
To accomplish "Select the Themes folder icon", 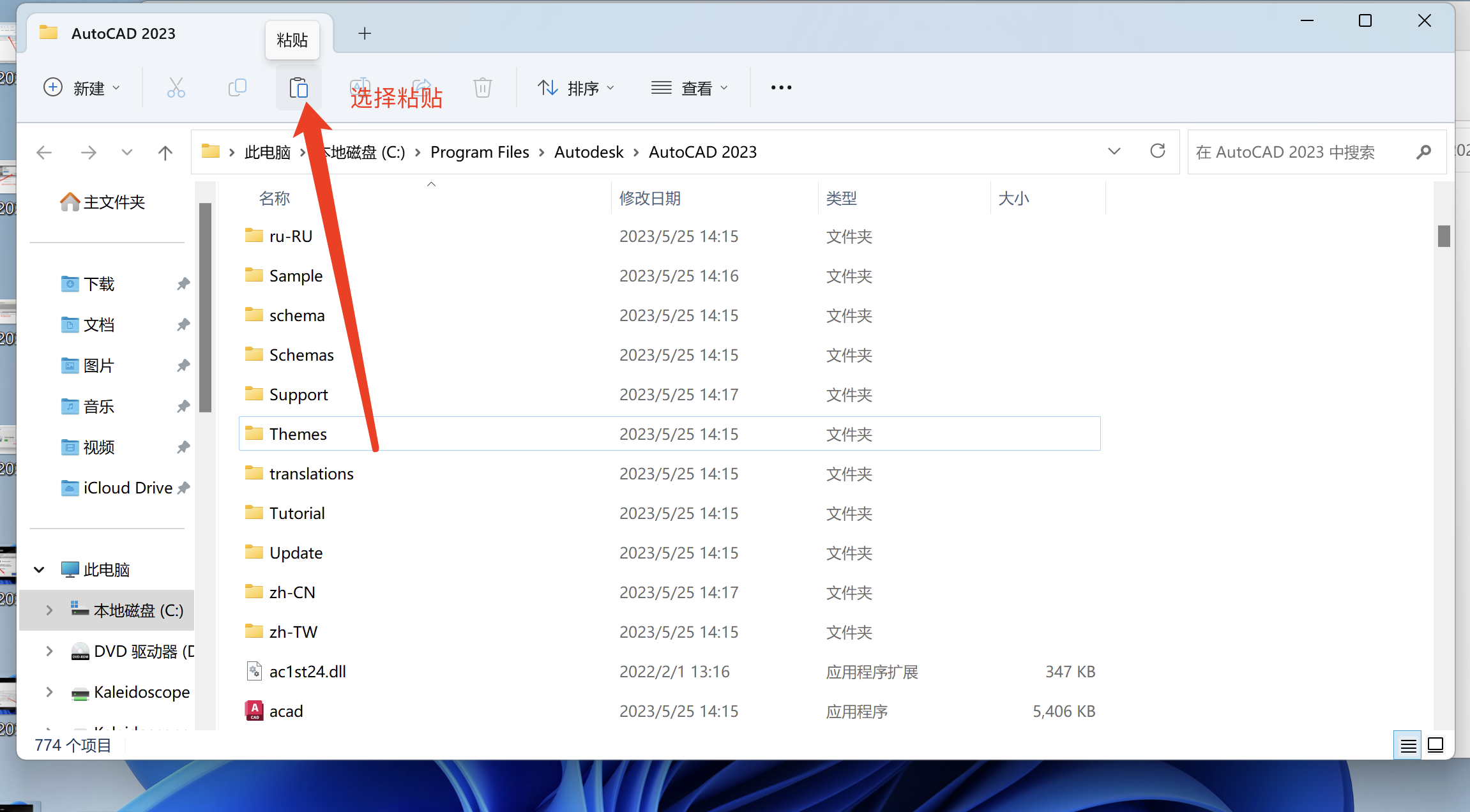I will point(254,433).
